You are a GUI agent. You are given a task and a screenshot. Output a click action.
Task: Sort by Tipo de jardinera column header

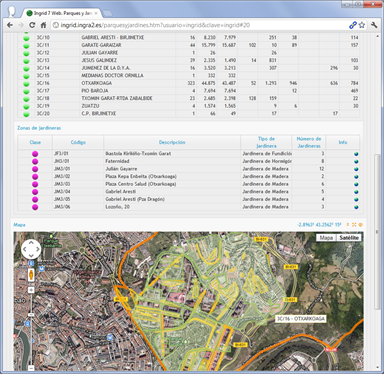click(x=266, y=142)
